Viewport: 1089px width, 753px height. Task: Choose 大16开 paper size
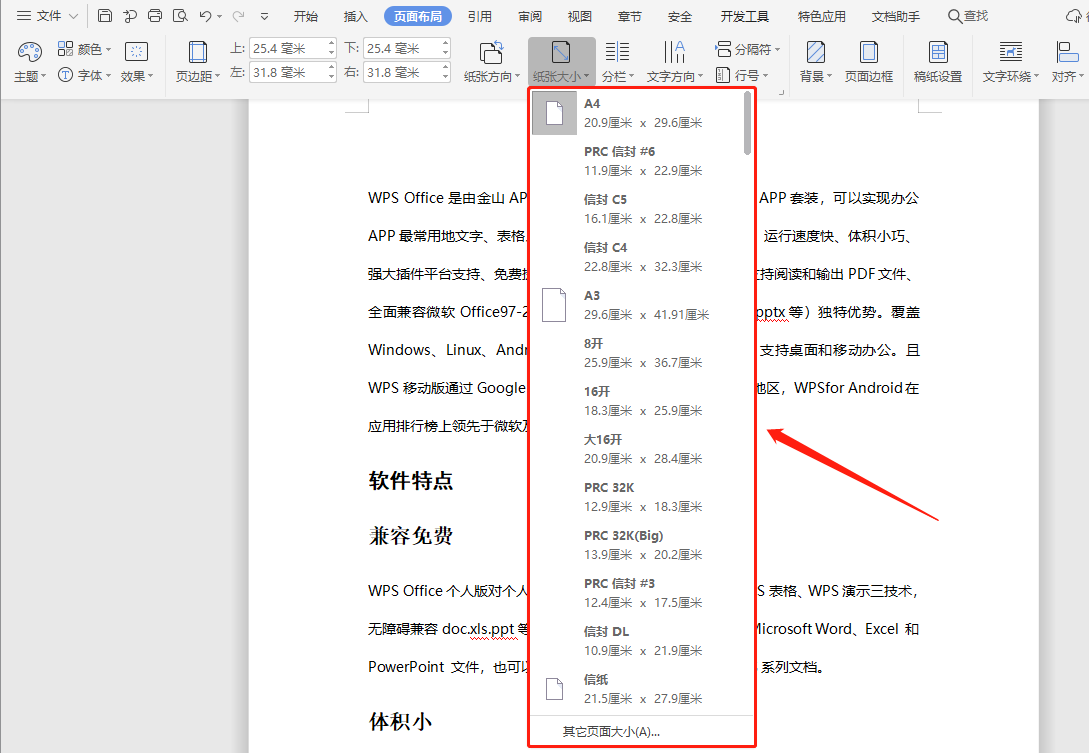[636, 448]
